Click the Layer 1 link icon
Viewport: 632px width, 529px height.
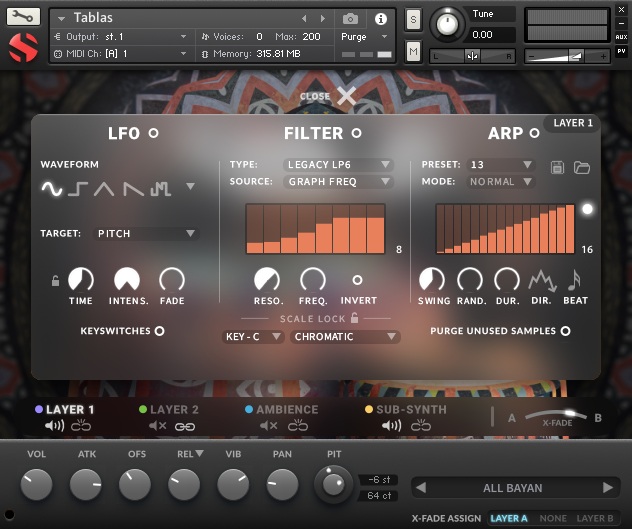click(81, 426)
